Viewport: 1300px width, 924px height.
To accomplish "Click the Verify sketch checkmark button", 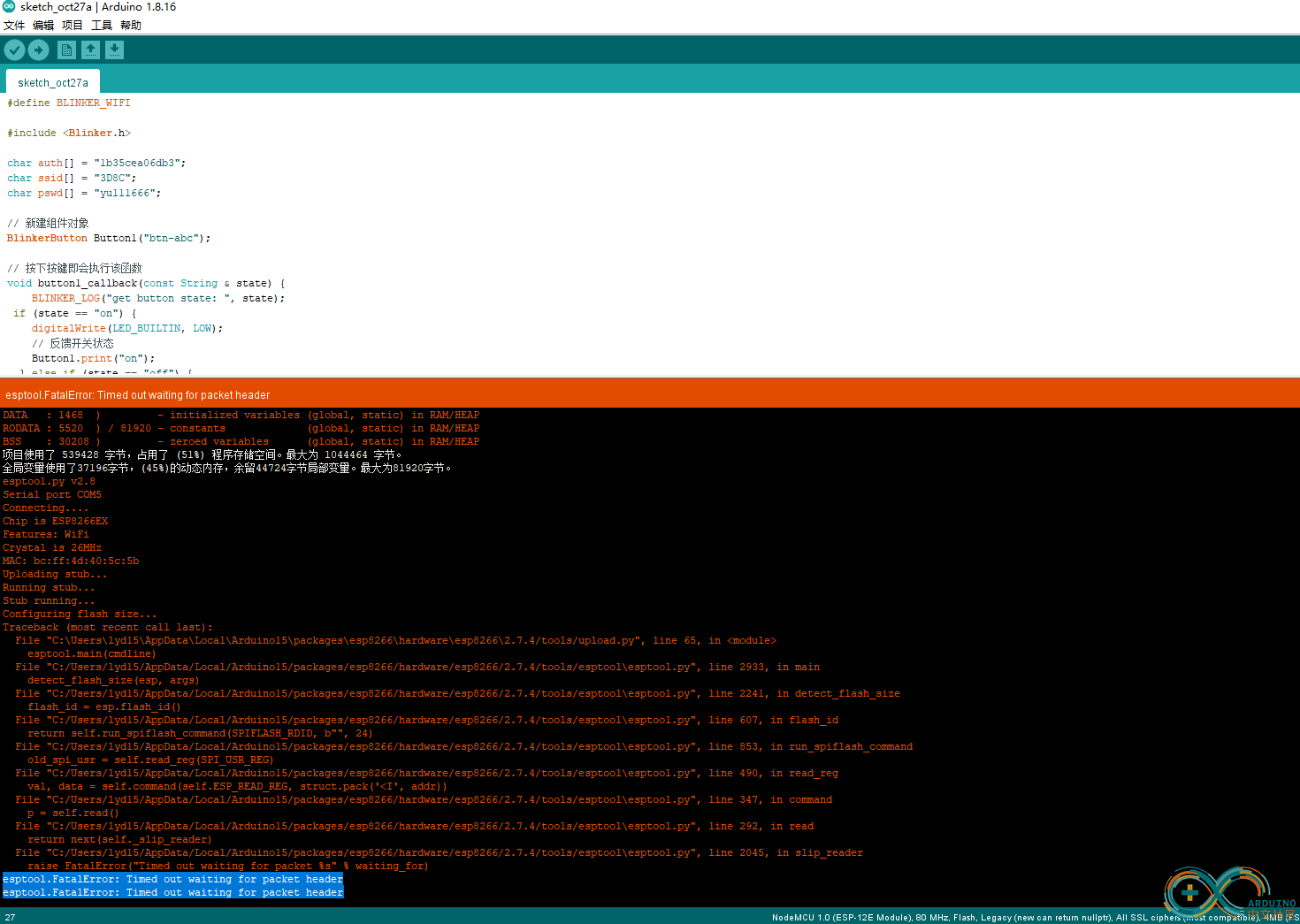I will pos(14,50).
